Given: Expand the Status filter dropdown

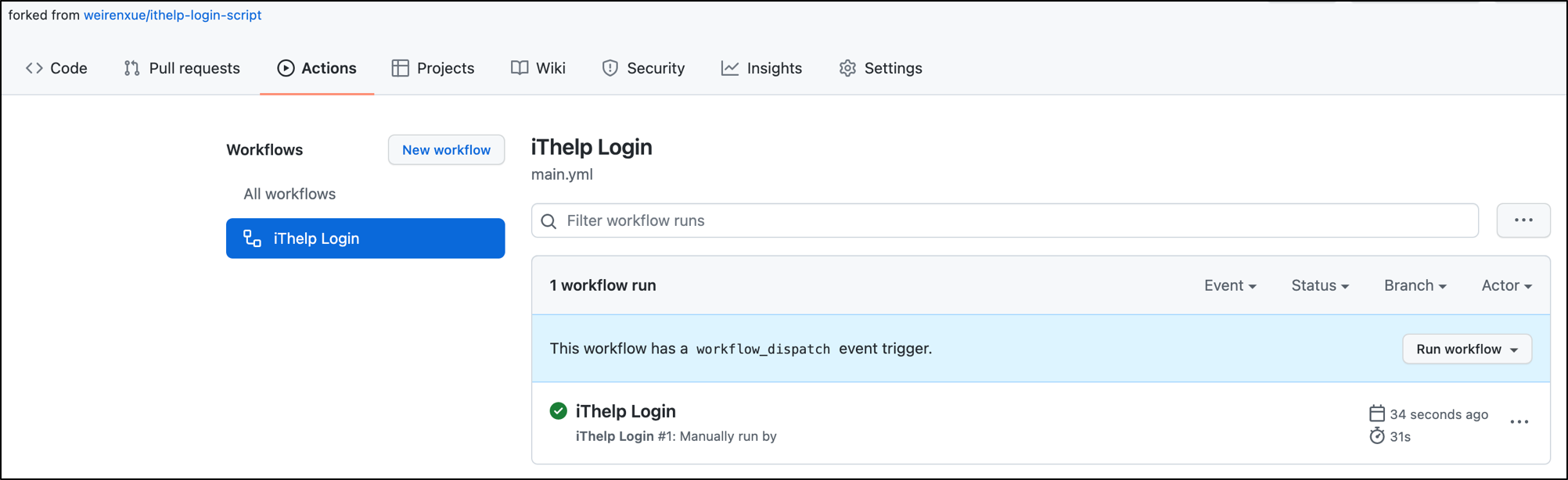Looking at the screenshot, I should [1320, 285].
